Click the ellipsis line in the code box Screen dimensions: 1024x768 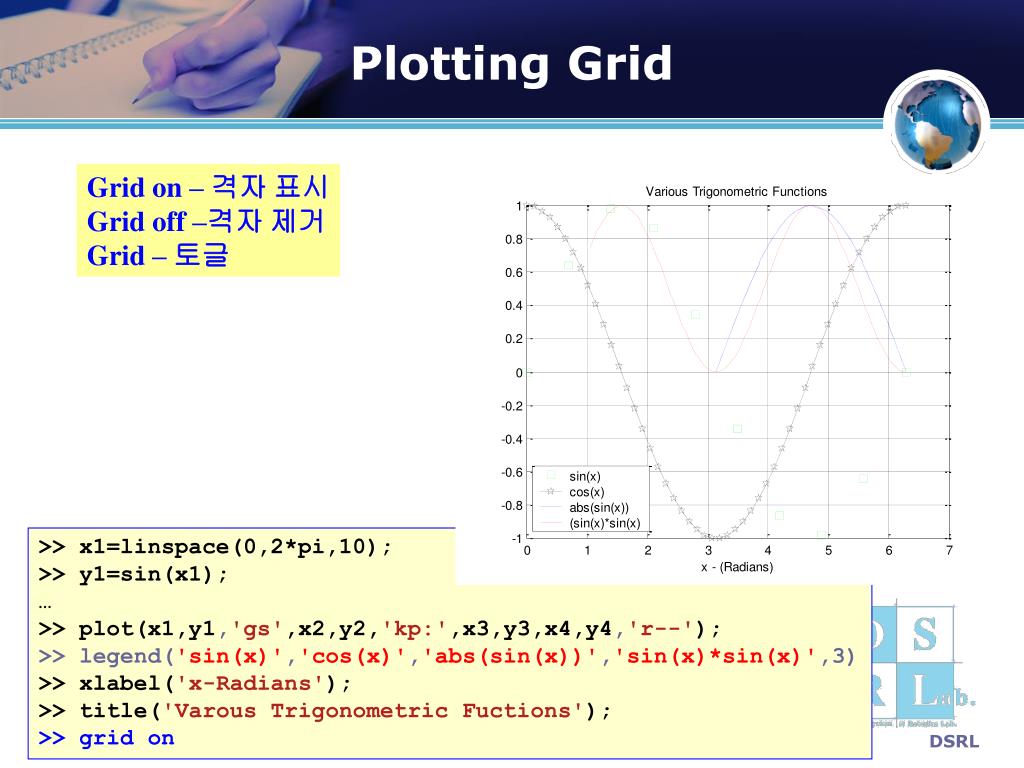pyautogui.click(x=44, y=606)
